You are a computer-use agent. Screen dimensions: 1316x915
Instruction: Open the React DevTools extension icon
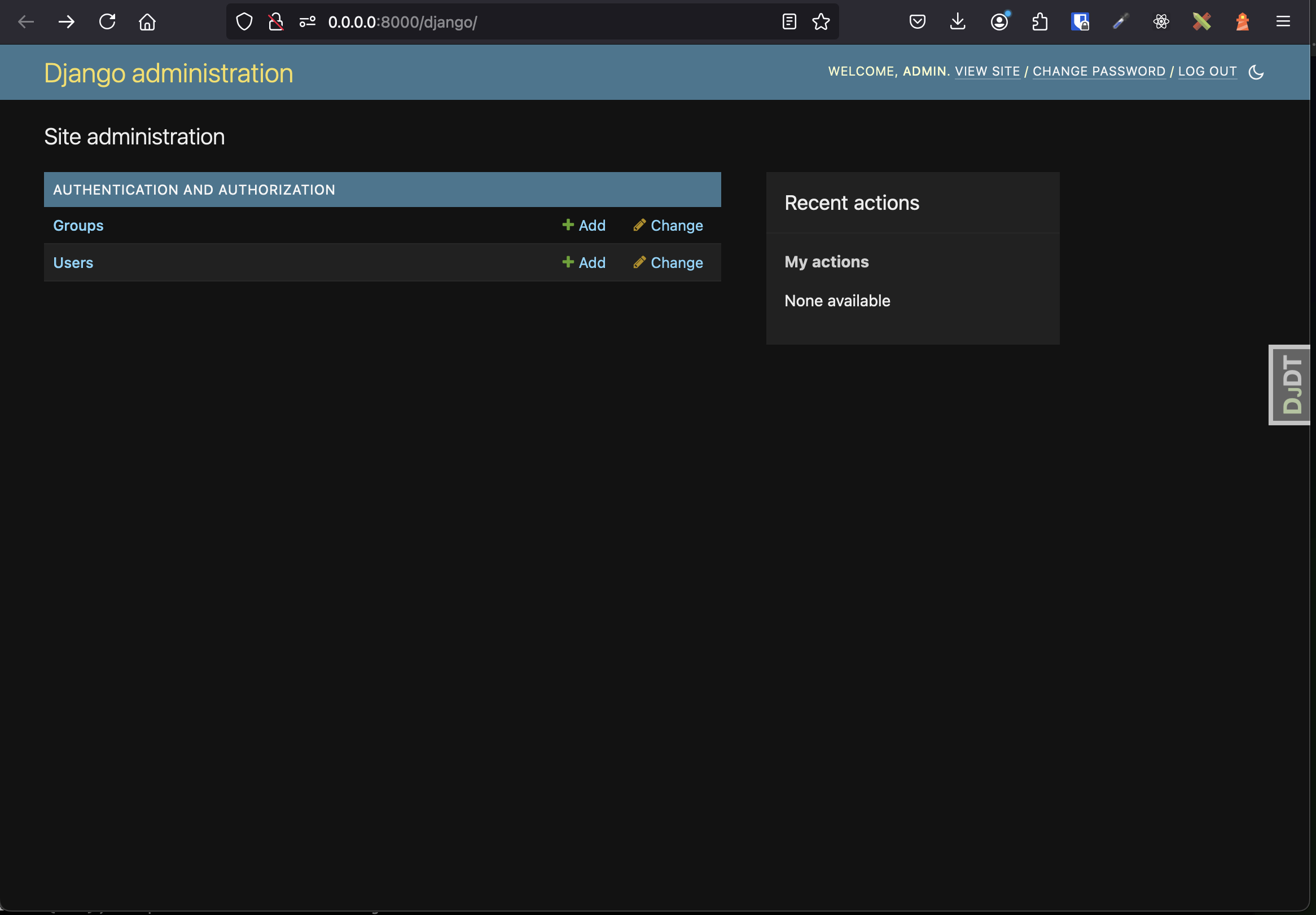(1161, 22)
